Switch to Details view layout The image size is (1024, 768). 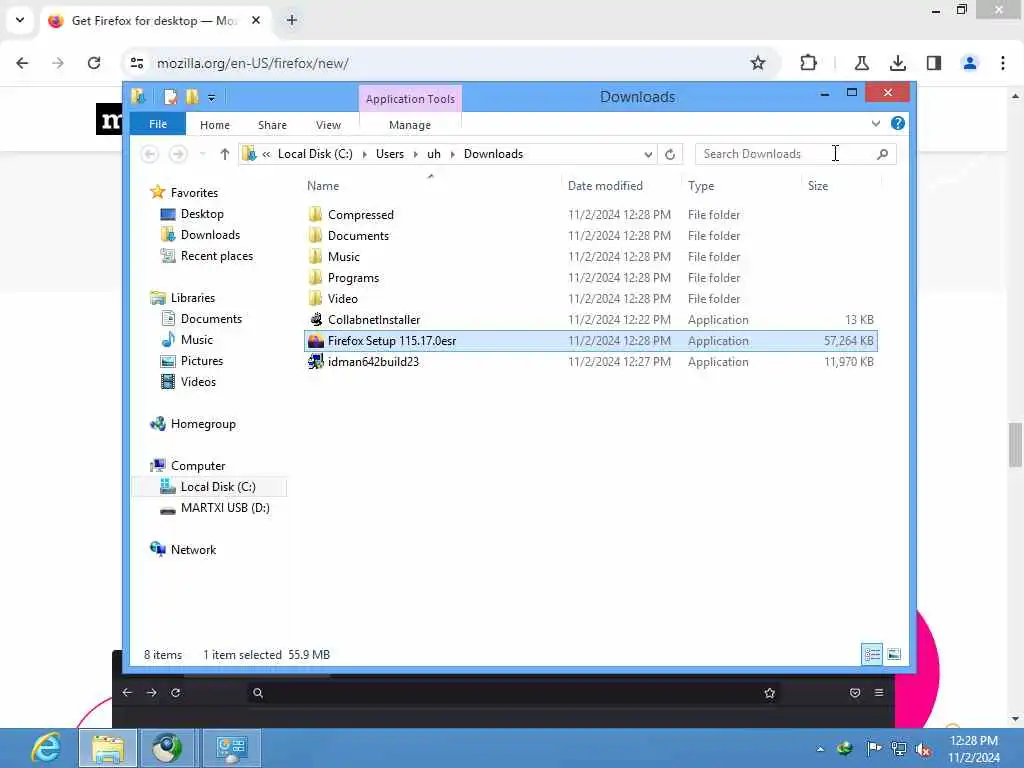pos(872,654)
